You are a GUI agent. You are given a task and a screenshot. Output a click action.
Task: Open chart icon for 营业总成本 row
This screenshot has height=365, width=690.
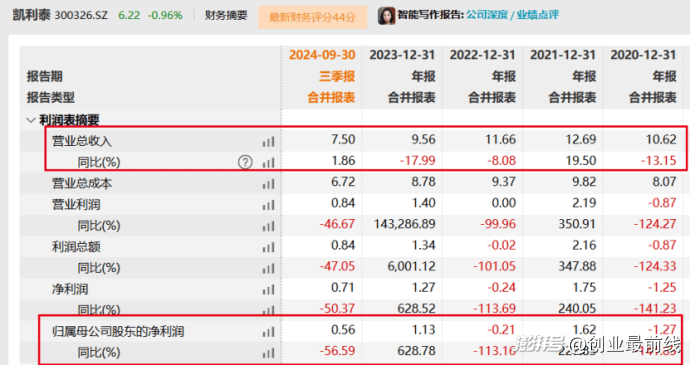(268, 184)
